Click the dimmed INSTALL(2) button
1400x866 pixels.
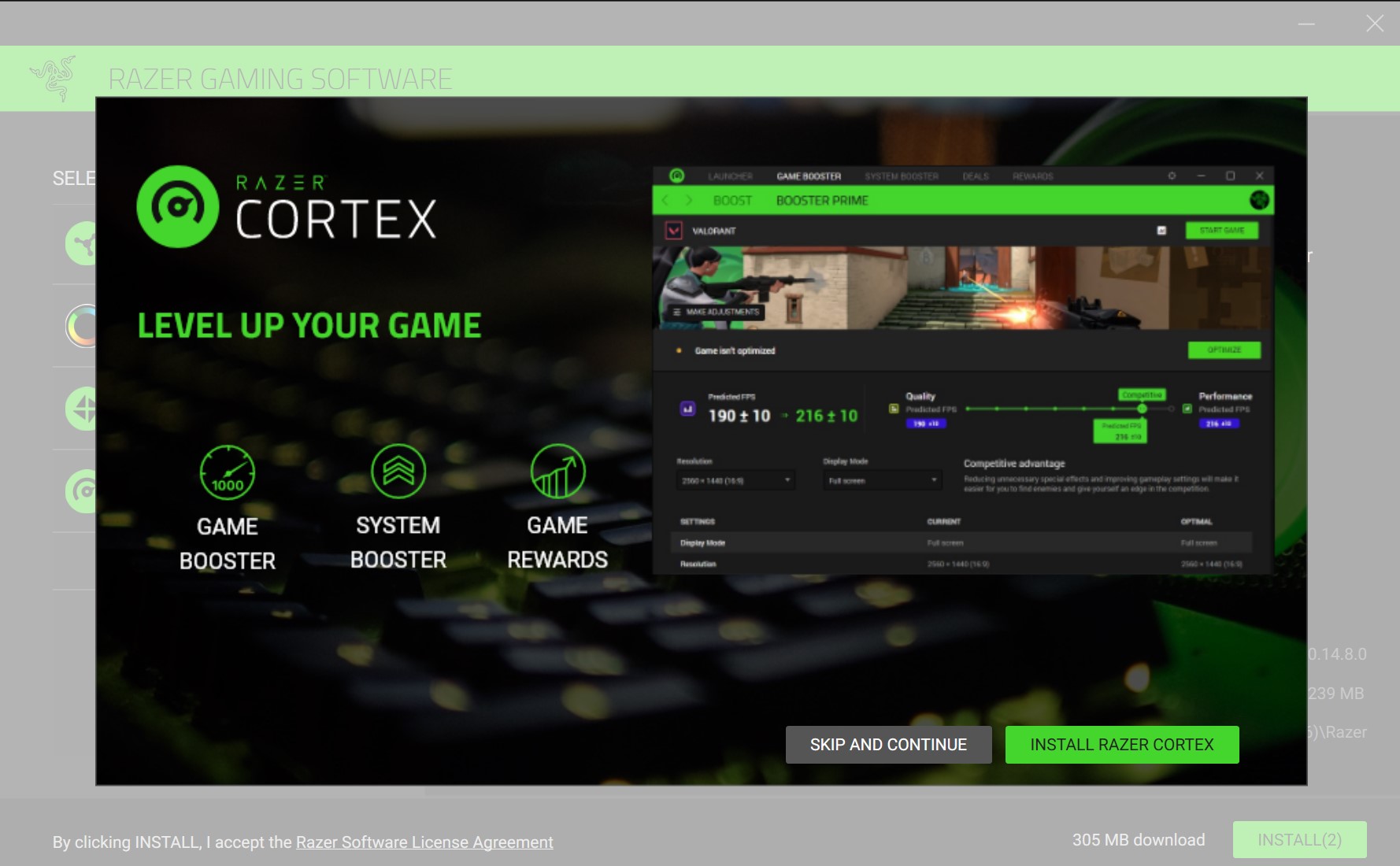pyautogui.click(x=1299, y=840)
